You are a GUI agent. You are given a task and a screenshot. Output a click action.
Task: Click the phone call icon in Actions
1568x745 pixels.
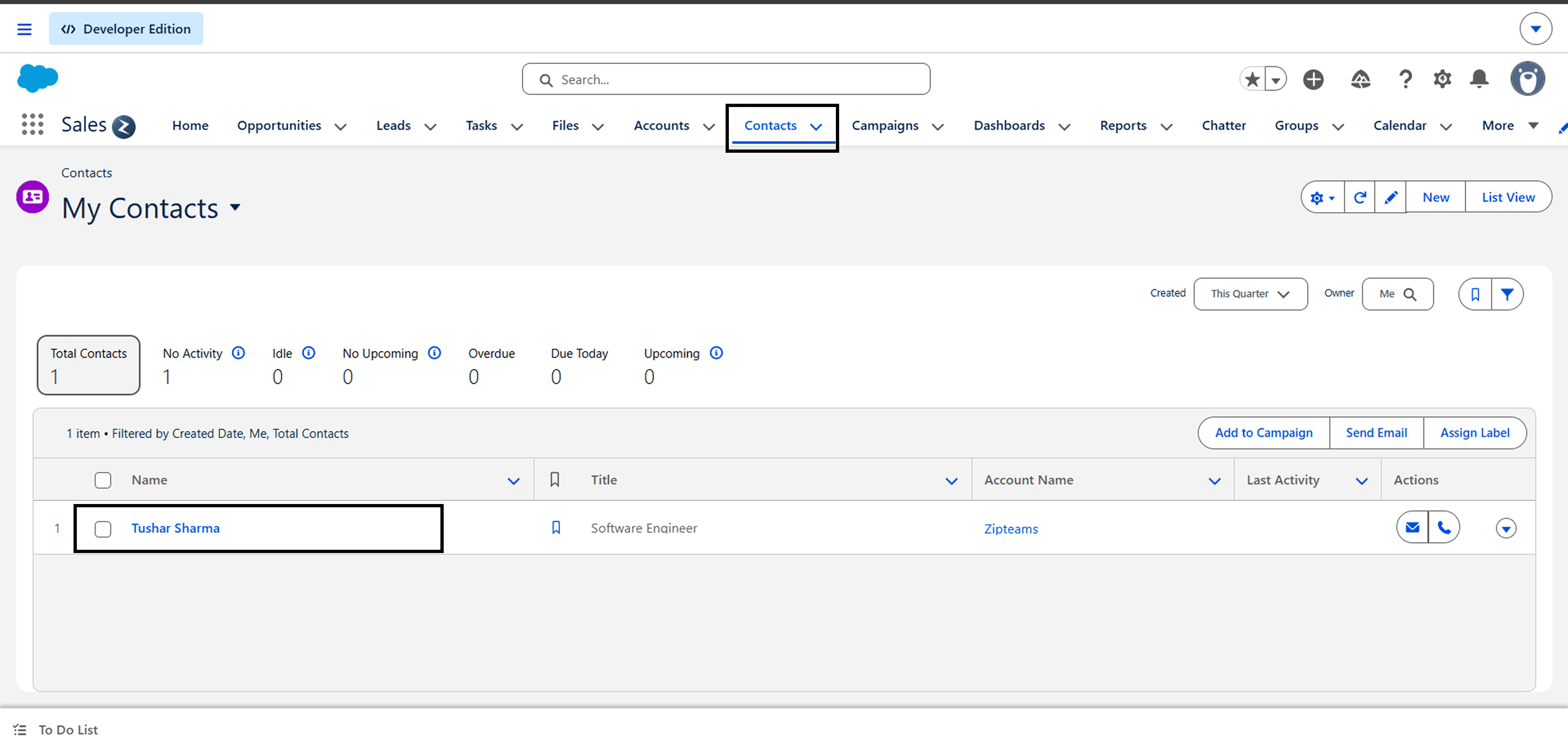(x=1444, y=528)
